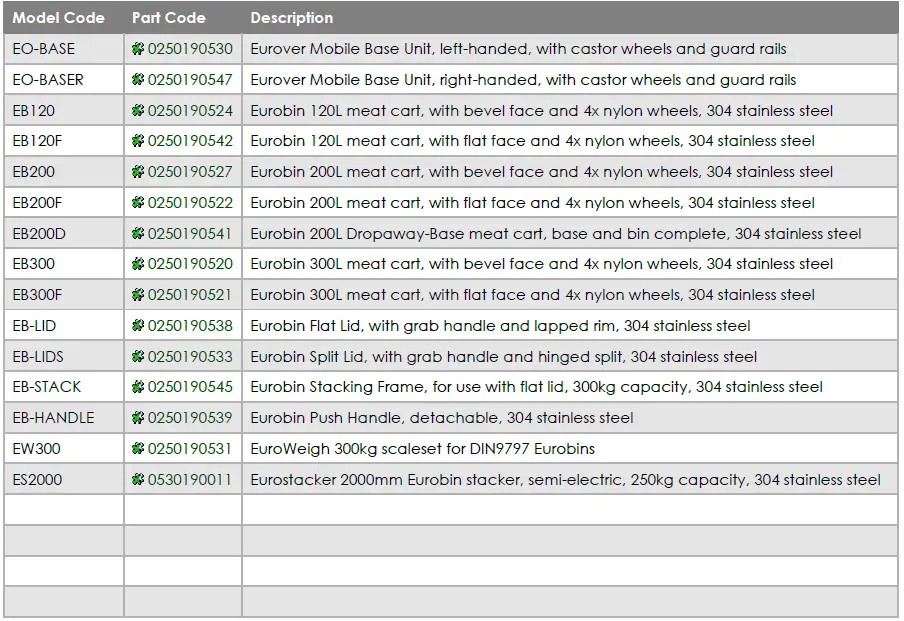This screenshot has width=904, height=621.
Task: Select model code EB-STACK
Action: [47, 387]
